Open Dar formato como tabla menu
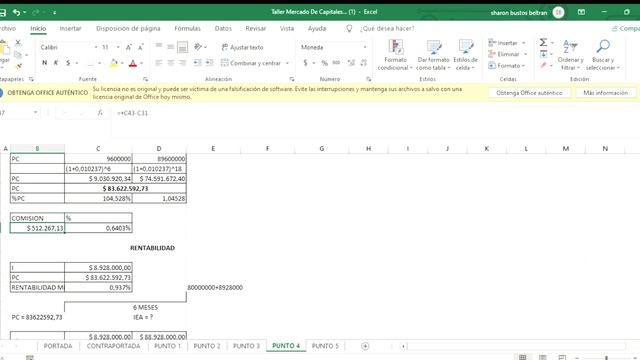Viewport: 640px width, 360px height. pos(433,55)
